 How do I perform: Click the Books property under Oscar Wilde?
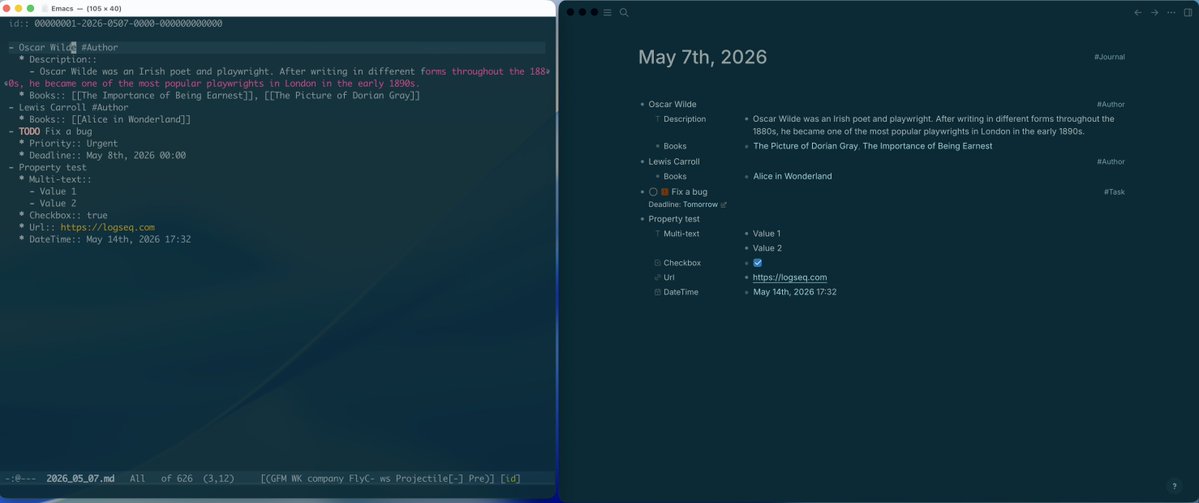tap(675, 146)
